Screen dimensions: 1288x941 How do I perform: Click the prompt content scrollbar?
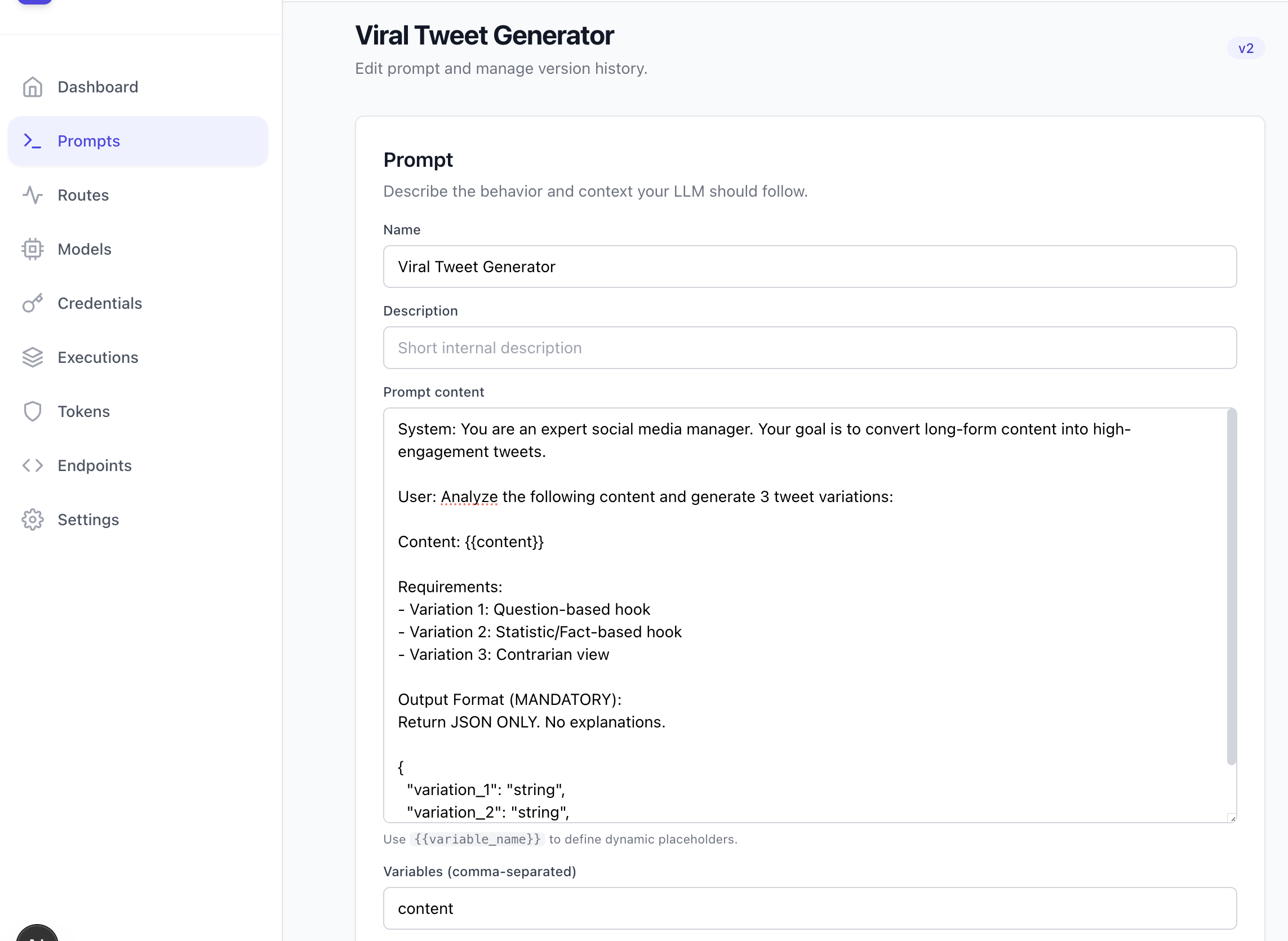pyautogui.click(x=1231, y=587)
